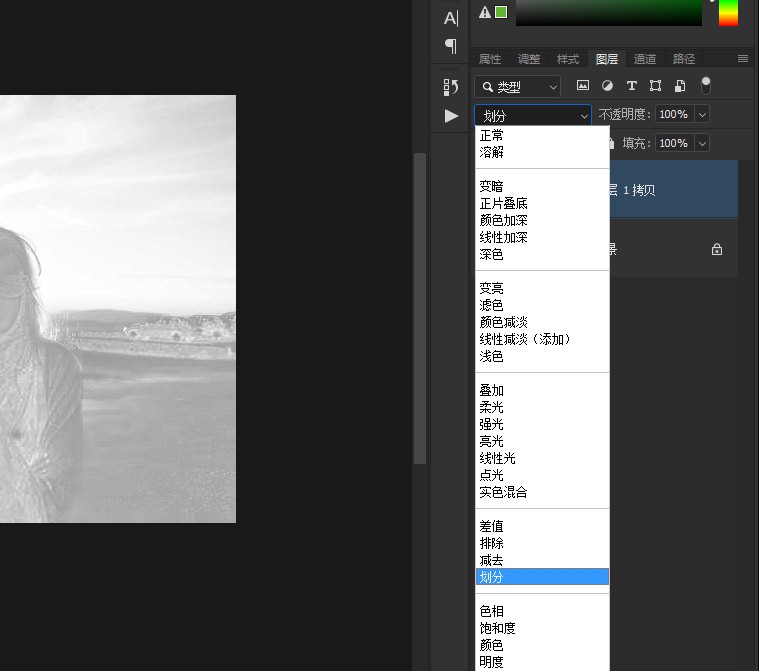Filter layers by smart object icon

680,87
